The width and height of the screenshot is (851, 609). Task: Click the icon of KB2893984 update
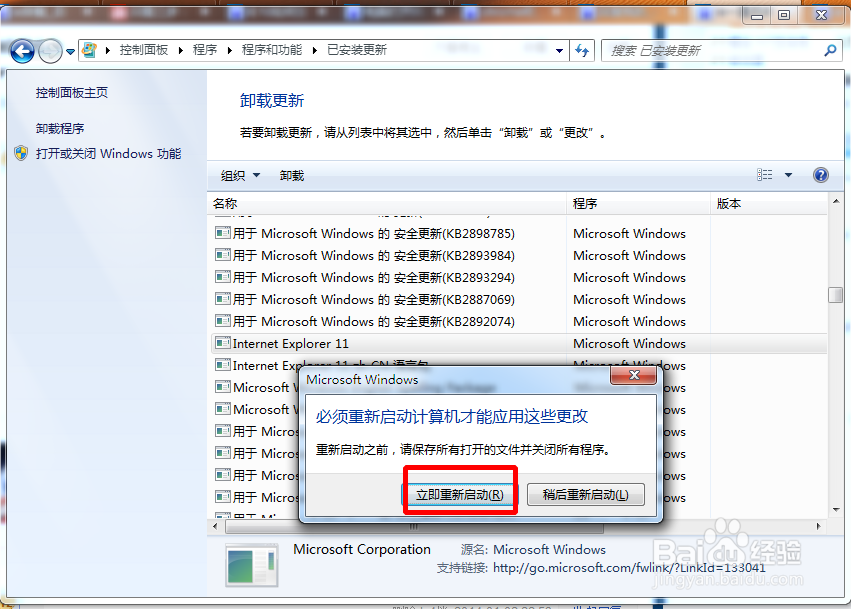(x=223, y=255)
